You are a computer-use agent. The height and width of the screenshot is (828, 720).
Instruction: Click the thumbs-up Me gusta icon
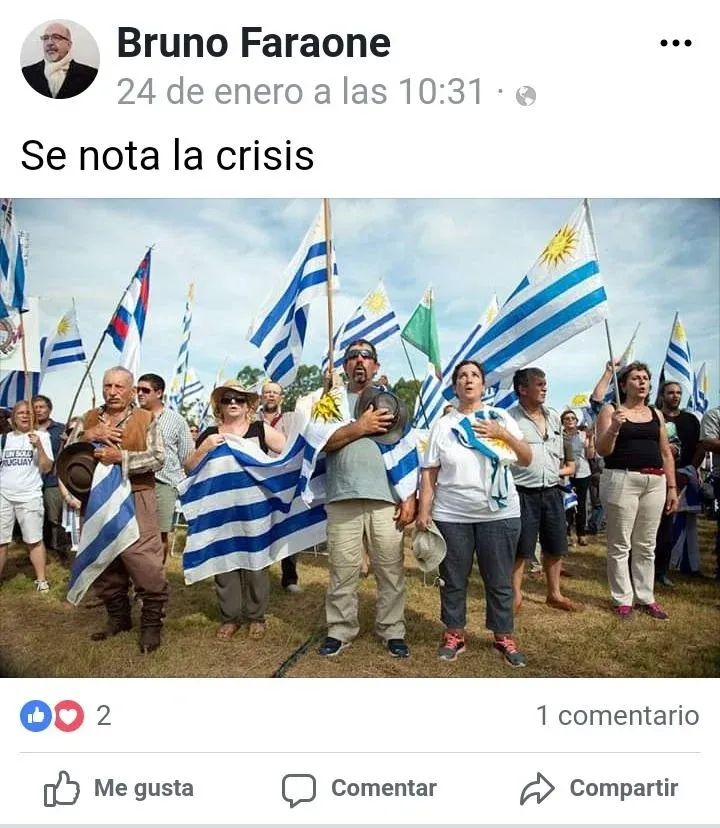62,788
